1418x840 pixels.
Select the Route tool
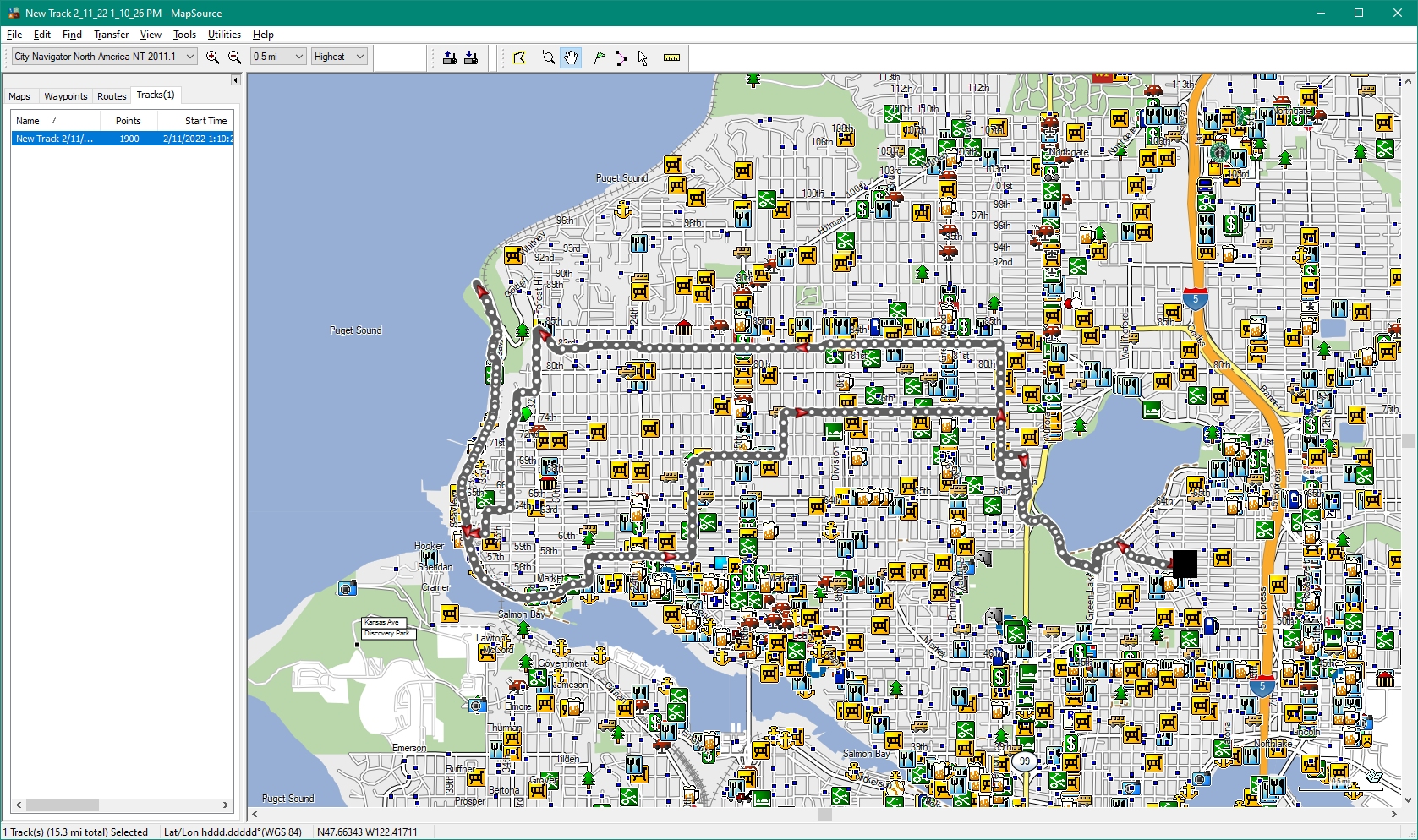point(621,57)
